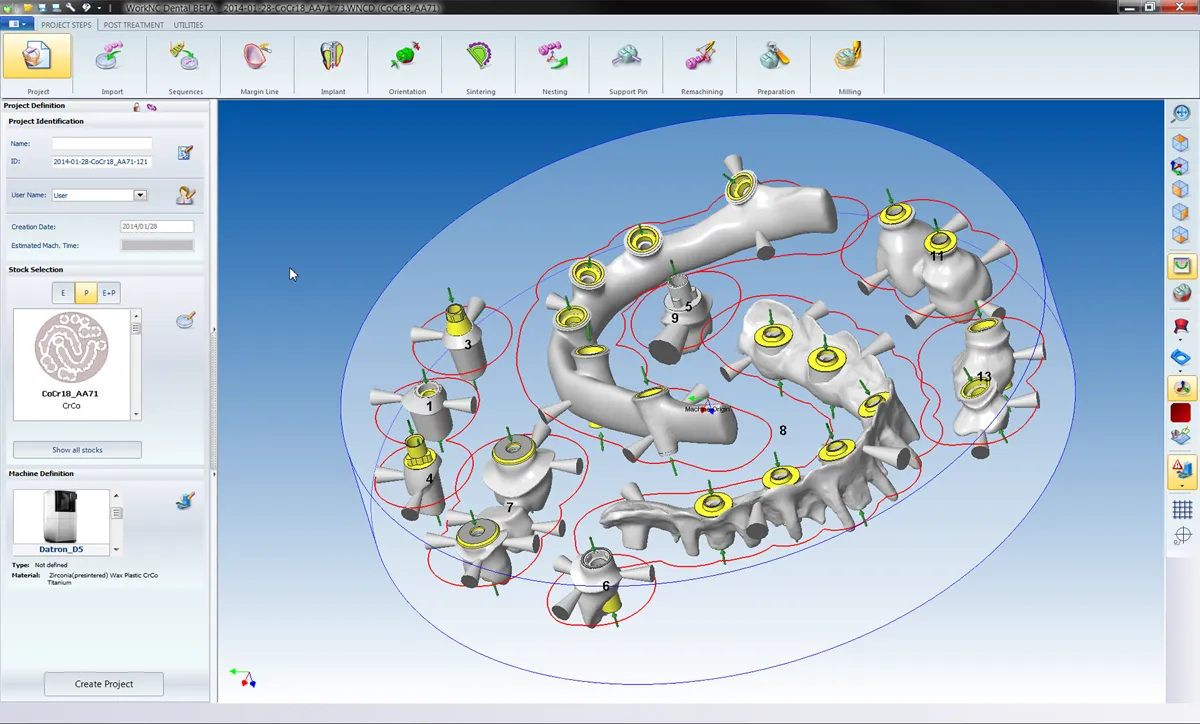
Task: Toggle the P stock filter button
Action: tap(86, 293)
